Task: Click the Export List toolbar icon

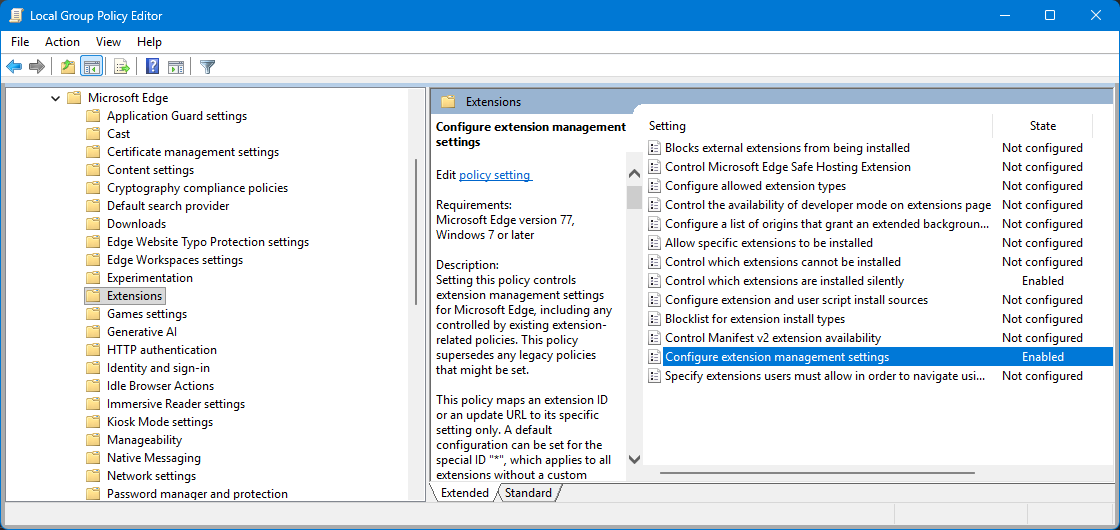Action: point(122,67)
